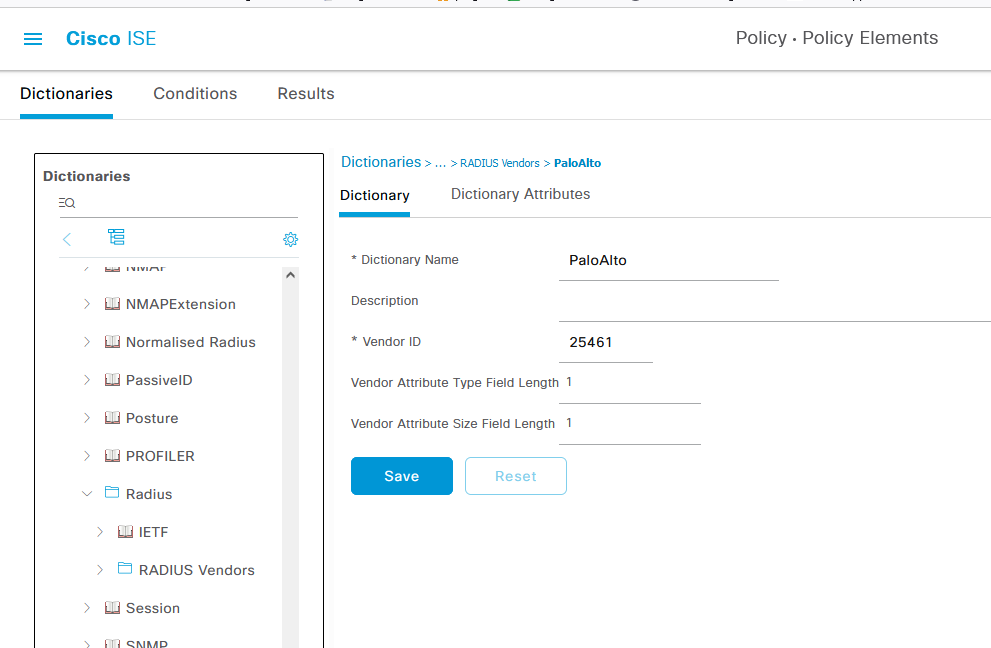Expand the PassiveID dictionary

tap(87, 380)
